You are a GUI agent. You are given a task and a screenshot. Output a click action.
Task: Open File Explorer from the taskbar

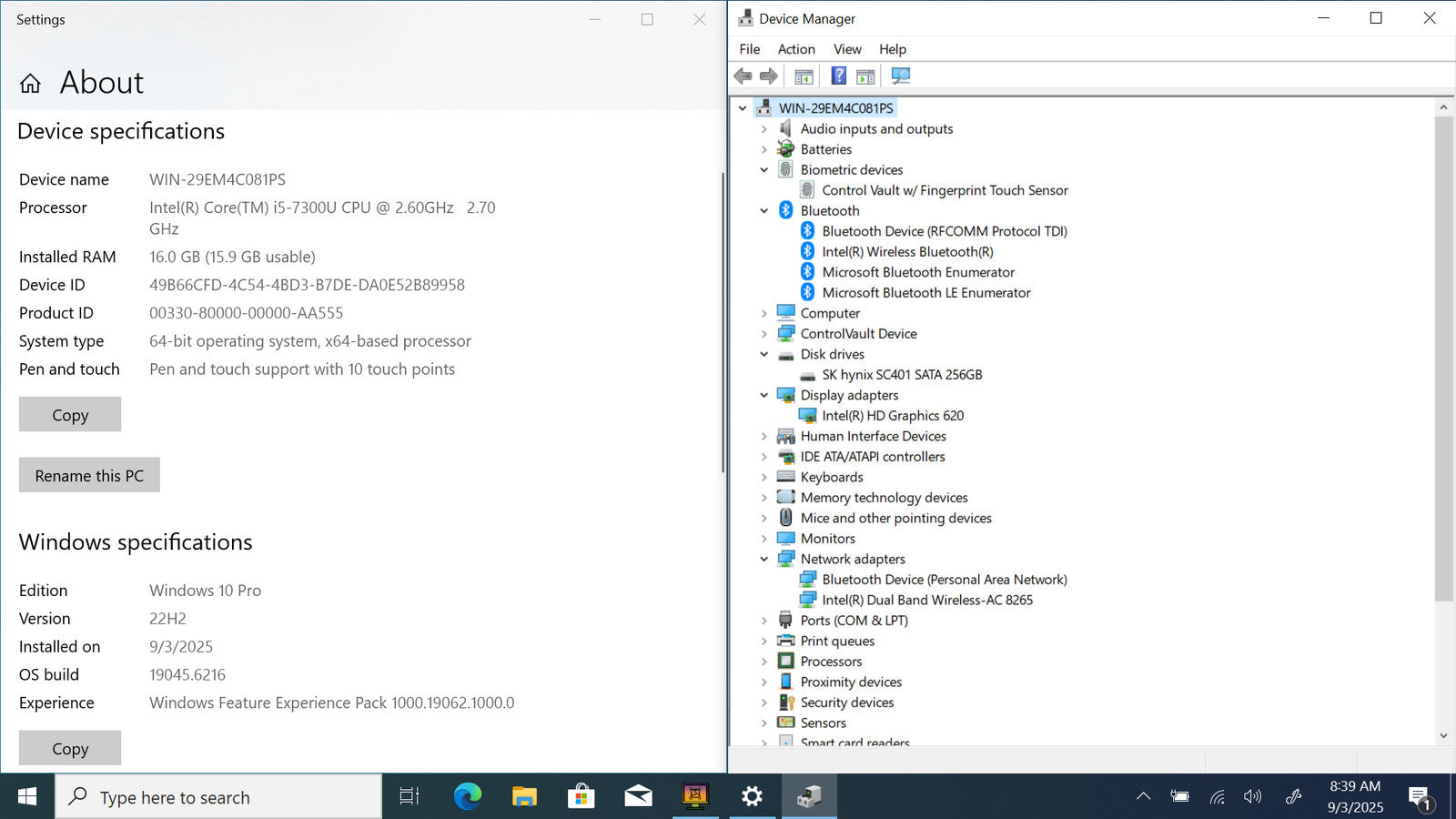click(524, 797)
